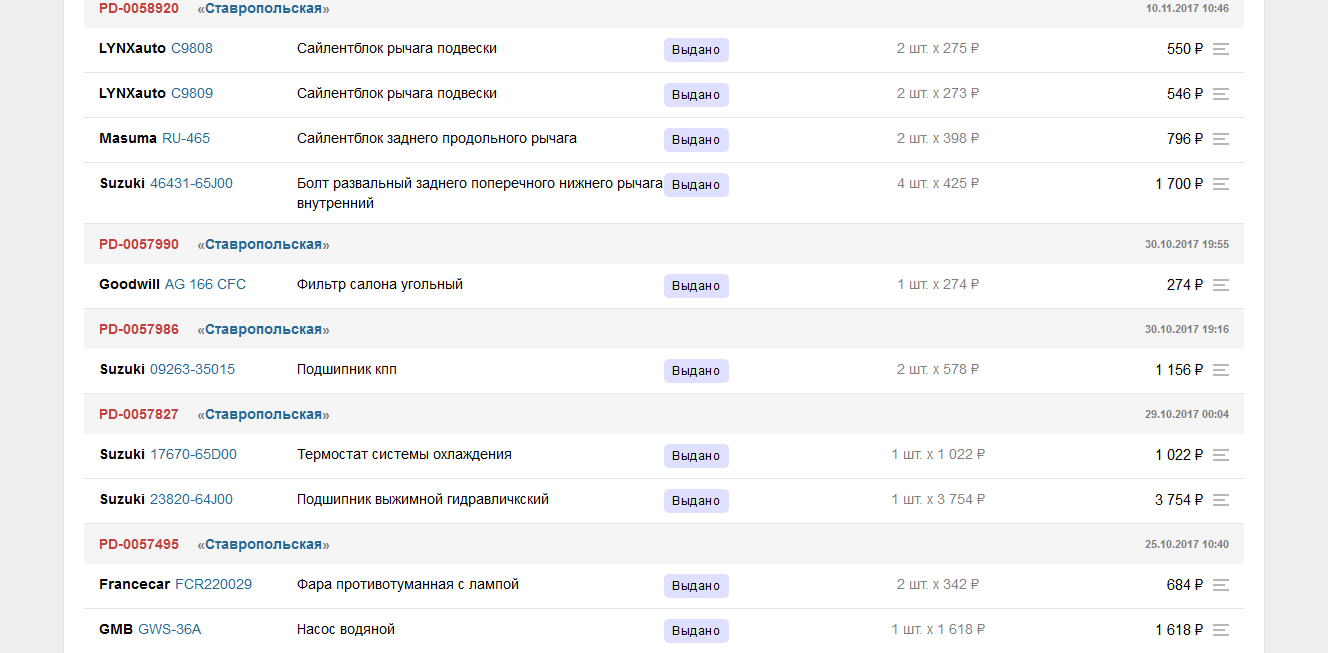Click Выдано status badge for 23820-64J00
The width and height of the screenshot is (1328, 653).
[x=696, y=501]
